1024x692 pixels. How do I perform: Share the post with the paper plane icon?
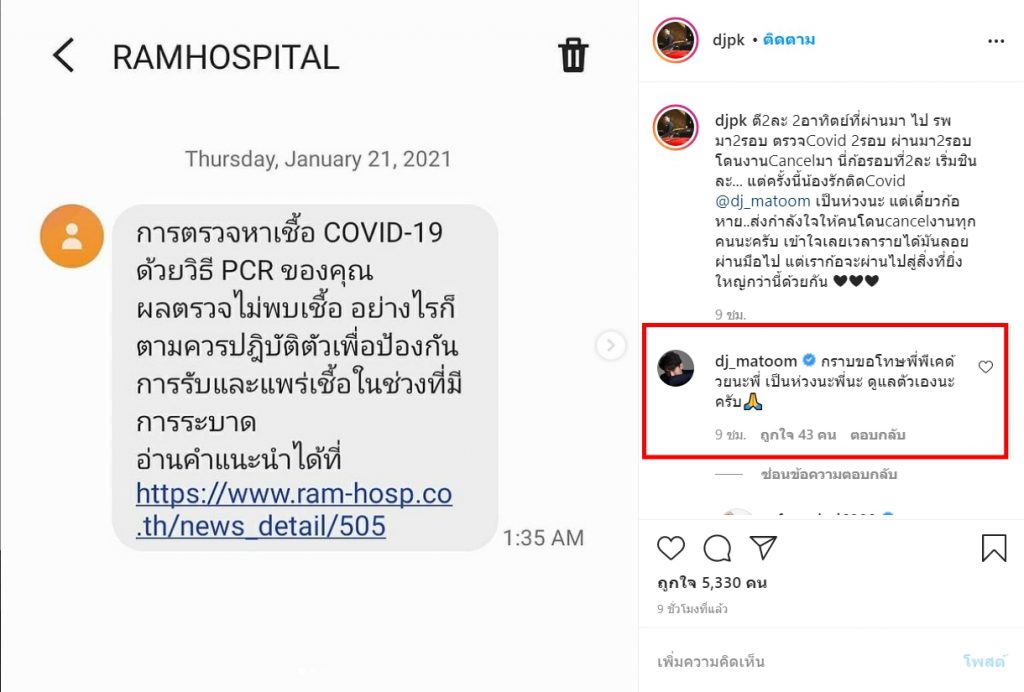[x=763, y=547]
